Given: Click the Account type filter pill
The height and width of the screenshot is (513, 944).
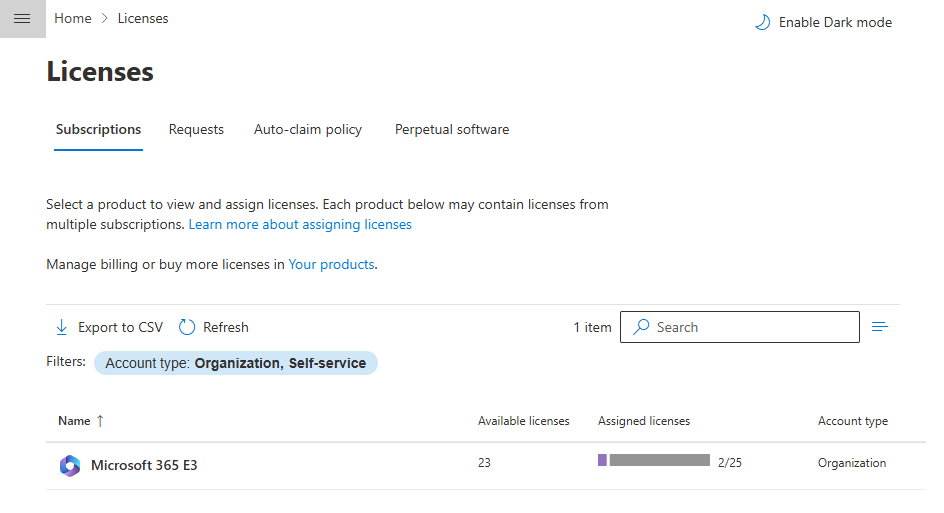Looking at the screenshot, I should tap(236, 363).
